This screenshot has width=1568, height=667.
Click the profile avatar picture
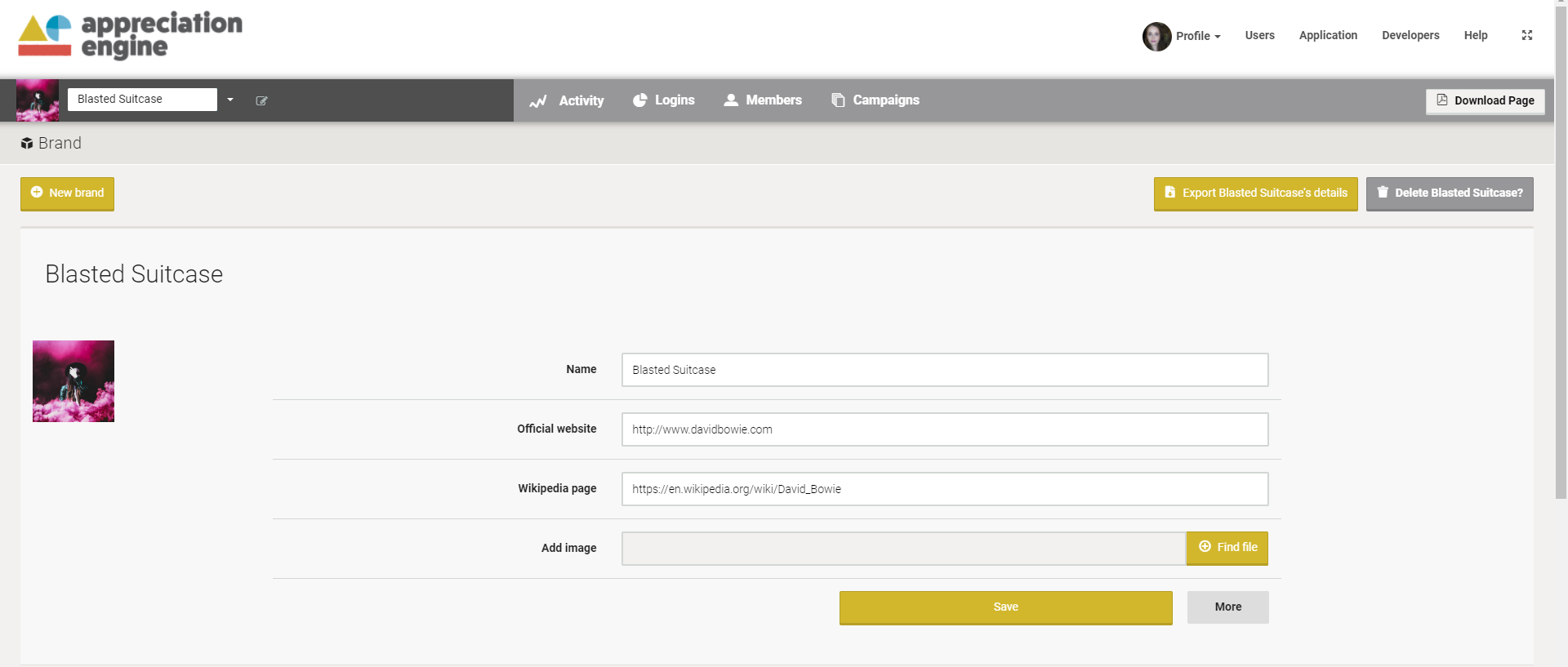1156,36
